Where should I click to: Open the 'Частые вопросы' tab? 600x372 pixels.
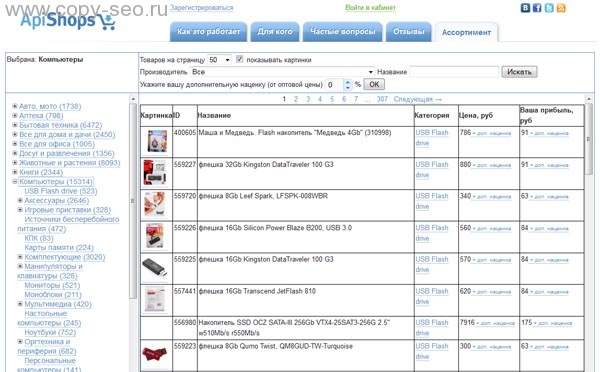coord(342,31)
